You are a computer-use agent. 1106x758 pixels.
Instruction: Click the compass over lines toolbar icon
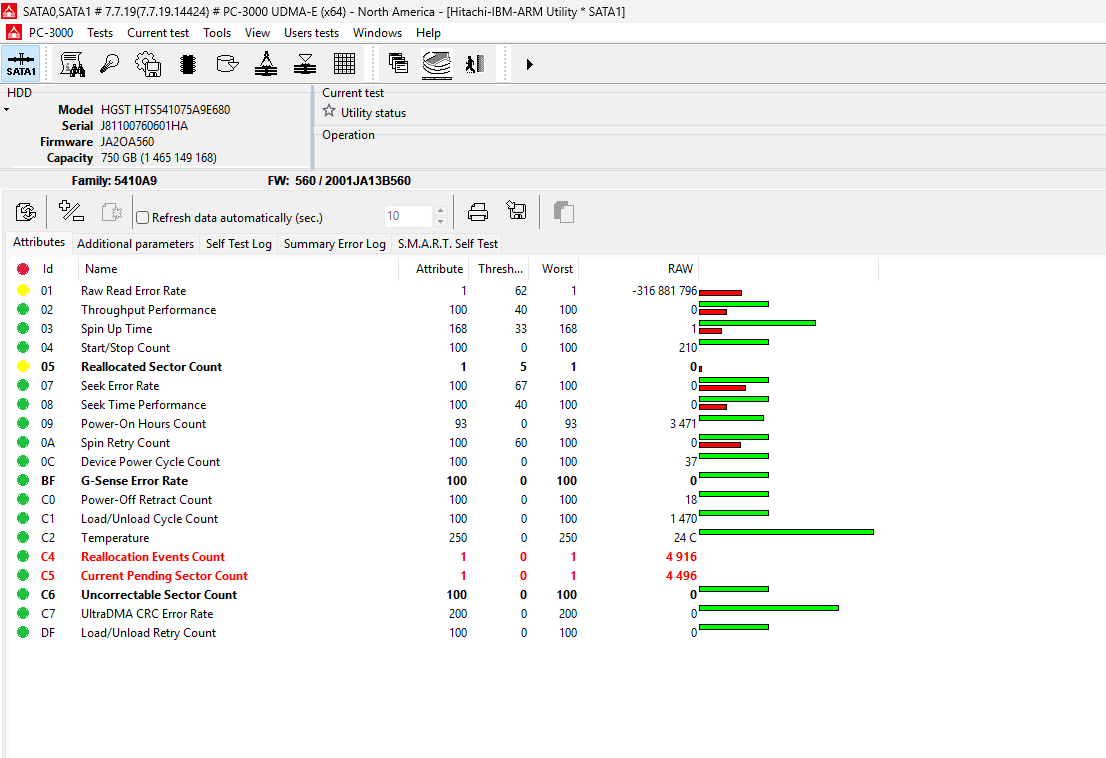pyautogui.click(x=266, y=64)
